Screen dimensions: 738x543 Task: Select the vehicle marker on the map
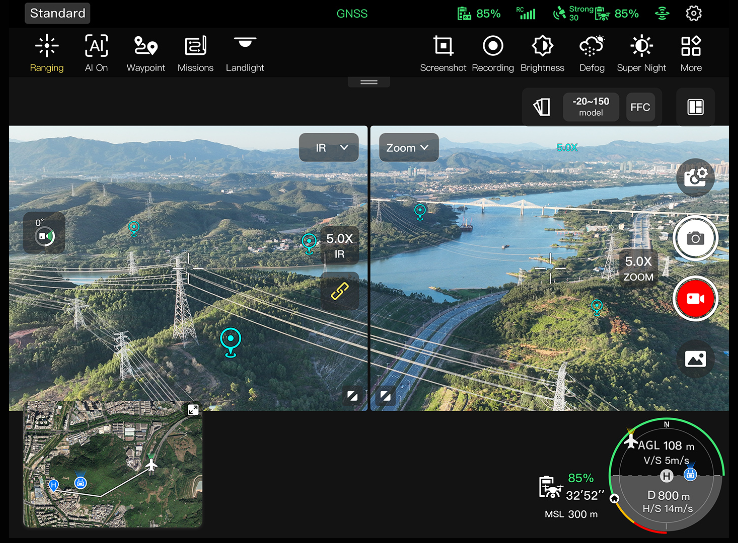click(80, 481)
